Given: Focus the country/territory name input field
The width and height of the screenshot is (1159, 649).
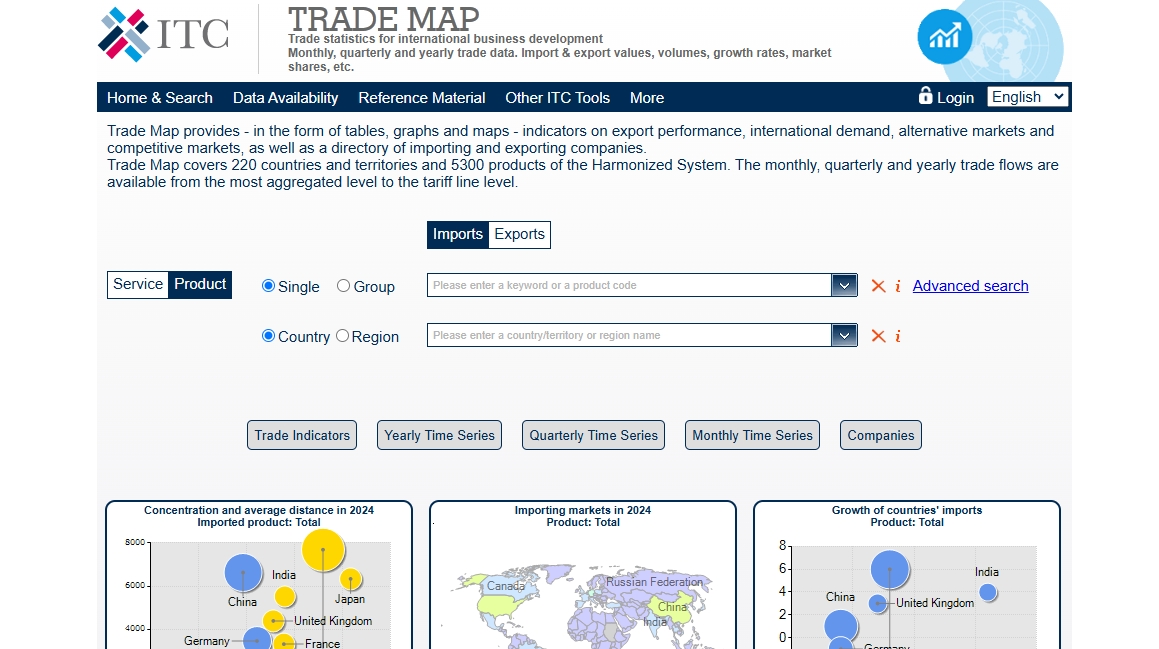Looking at the screenshot, I should 630,336.
